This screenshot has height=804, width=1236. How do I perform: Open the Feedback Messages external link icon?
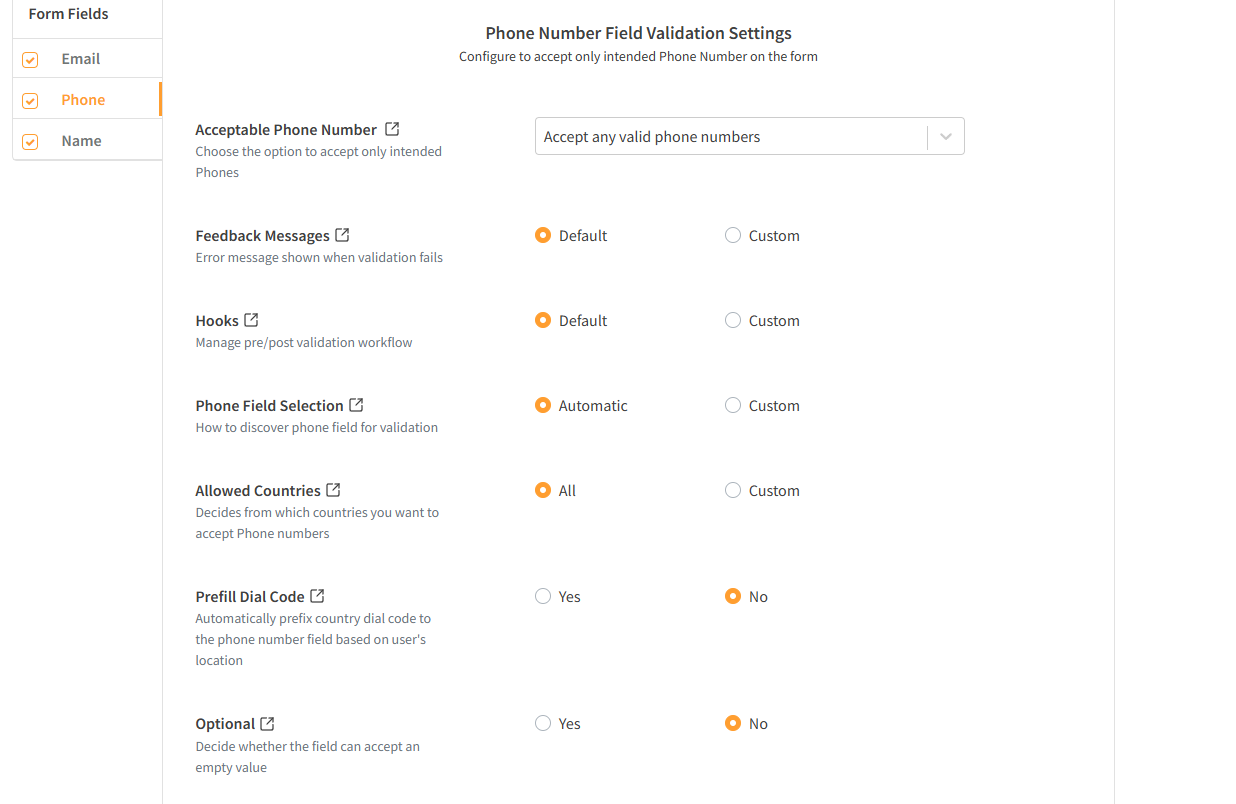343,234
